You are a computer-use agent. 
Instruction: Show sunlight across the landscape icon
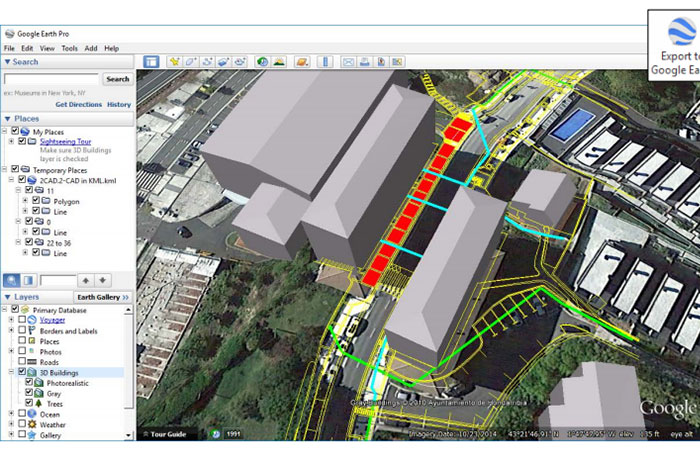click(279, 62)
